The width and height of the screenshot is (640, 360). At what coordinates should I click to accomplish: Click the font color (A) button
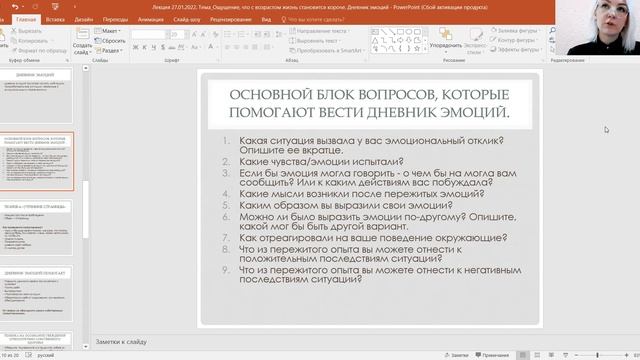click(x=211, y=47)
